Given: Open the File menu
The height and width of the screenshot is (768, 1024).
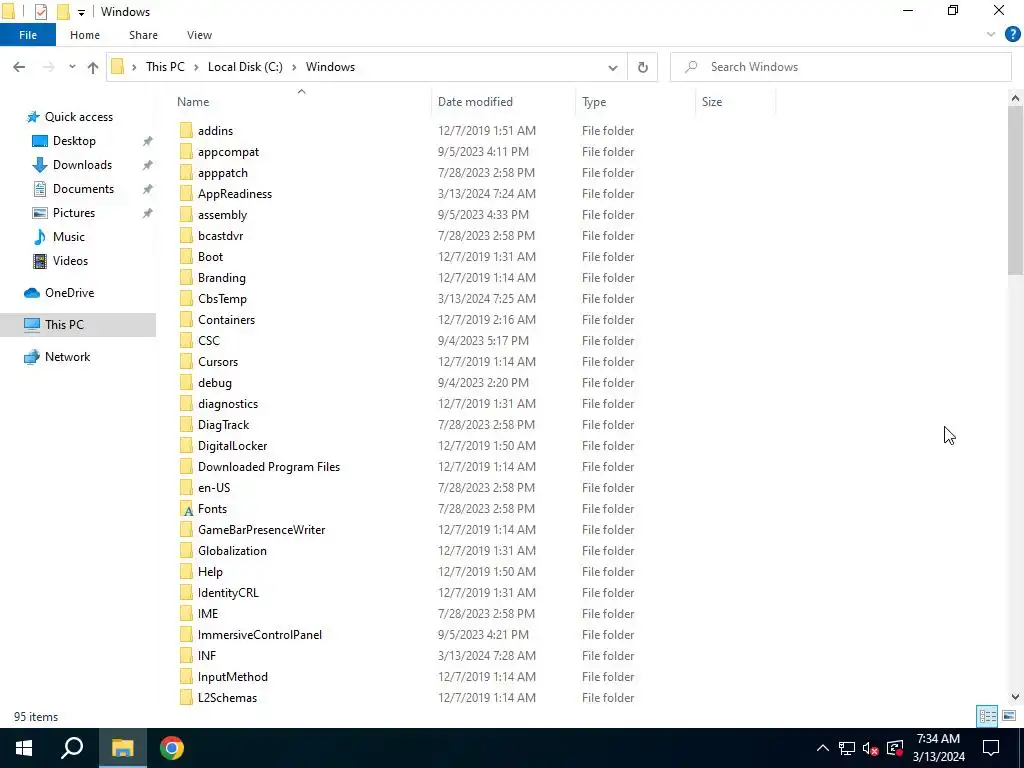Looking at the screenshot, I should coord(28,35).
